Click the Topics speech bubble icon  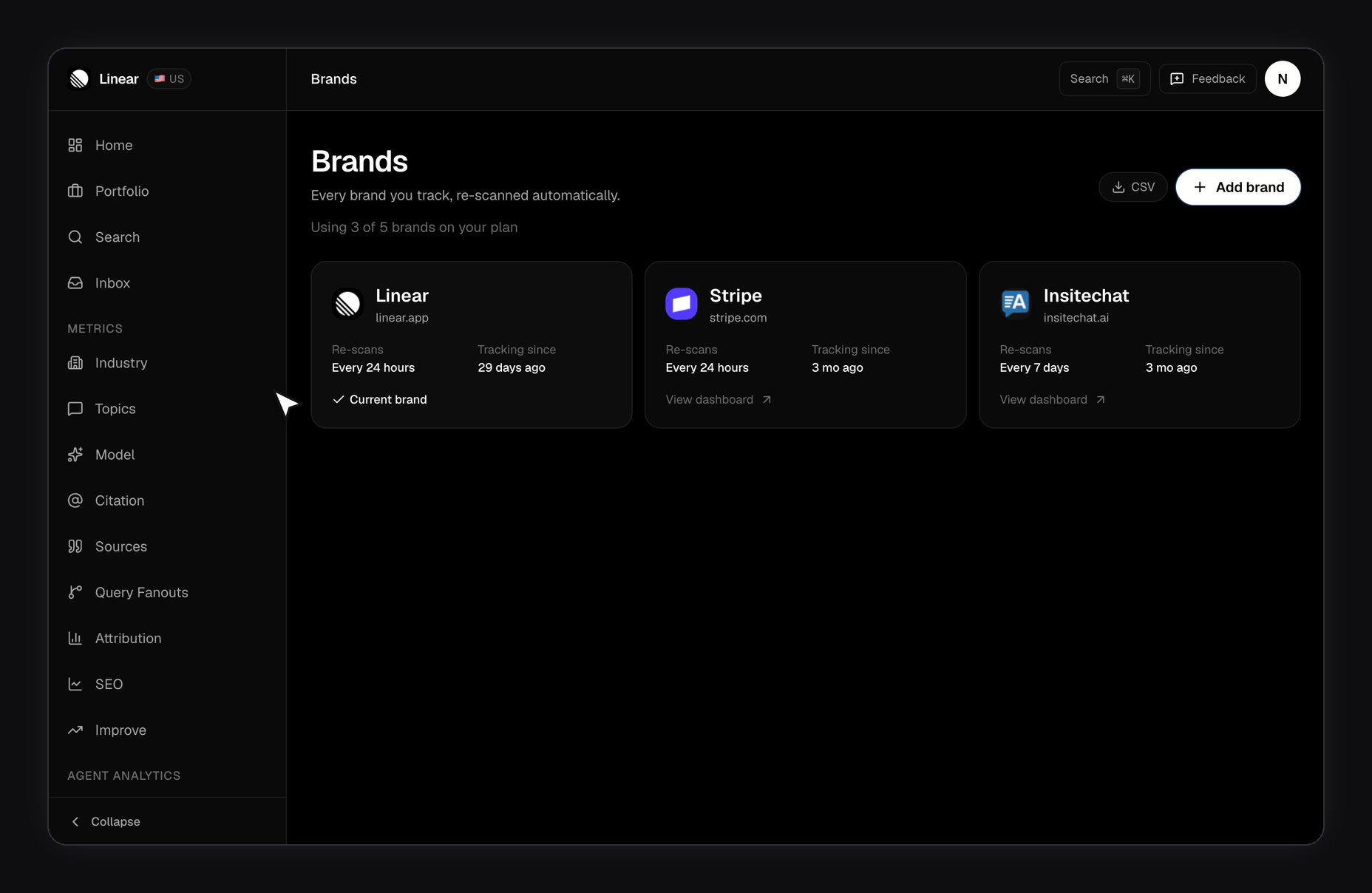[x=75, y=409]
